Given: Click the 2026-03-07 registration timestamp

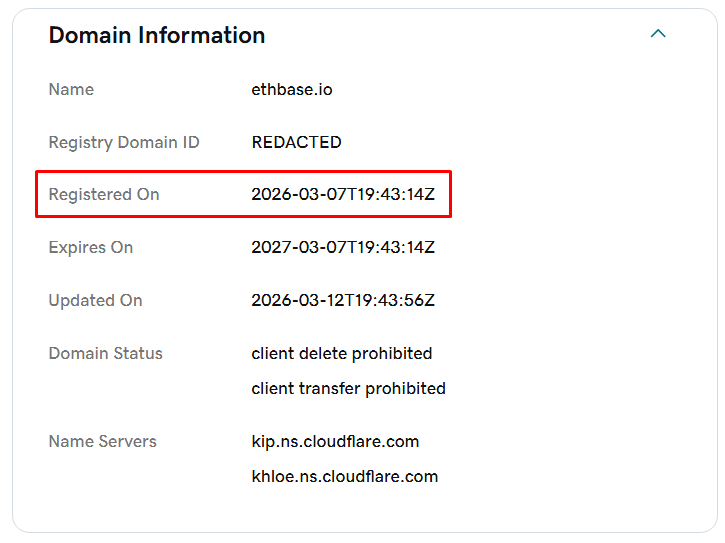Looking at the screenshot, I should coord(343,194).
